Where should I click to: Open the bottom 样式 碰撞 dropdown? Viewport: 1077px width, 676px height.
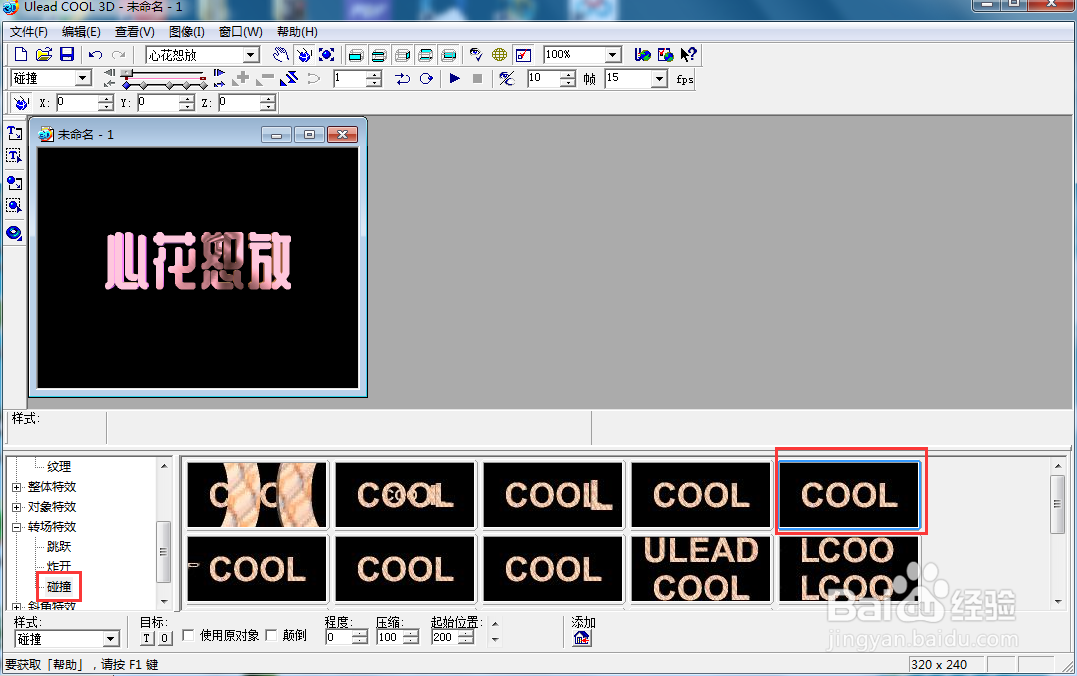111,639
